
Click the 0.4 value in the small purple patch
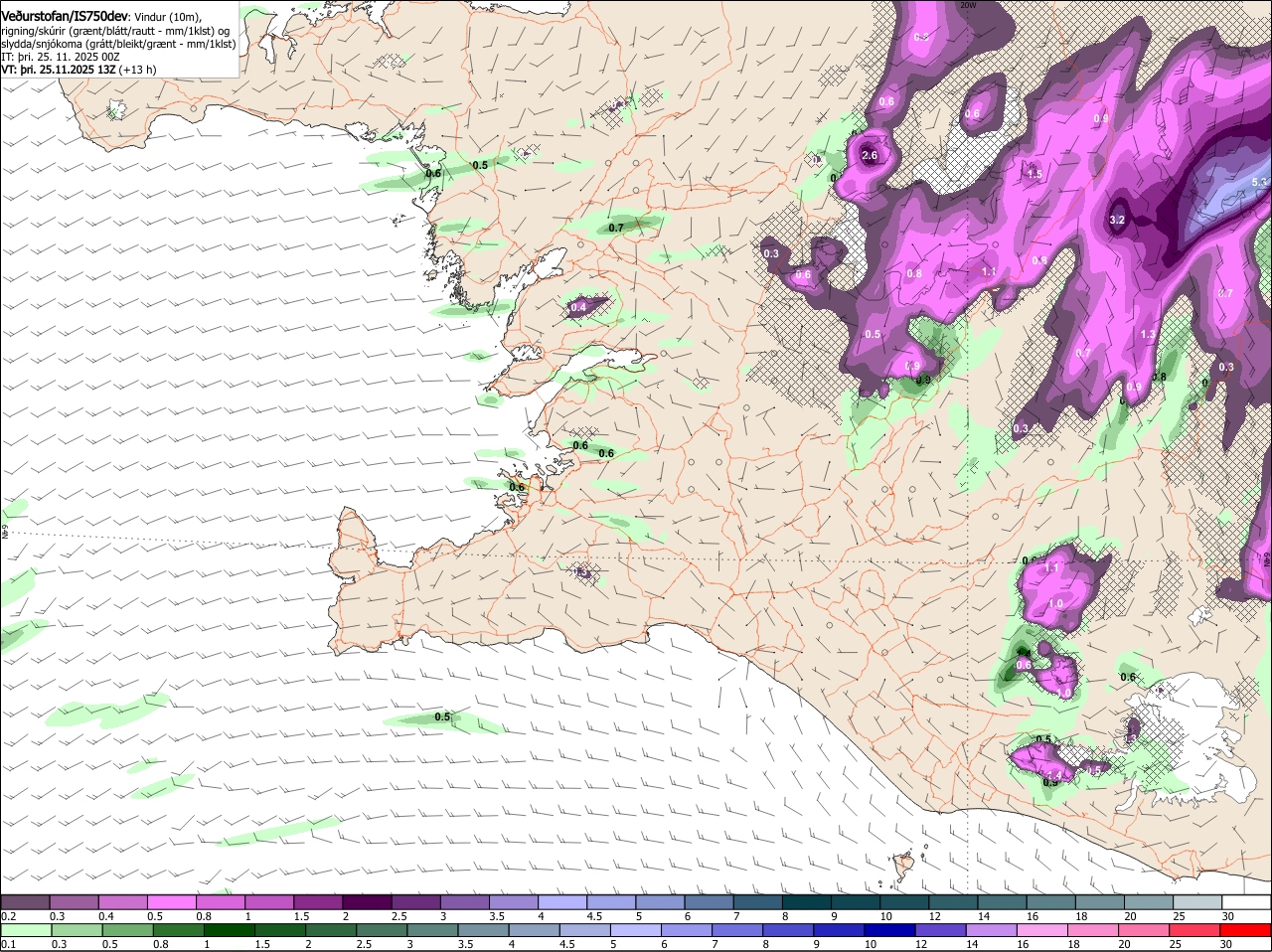point(578,308)
